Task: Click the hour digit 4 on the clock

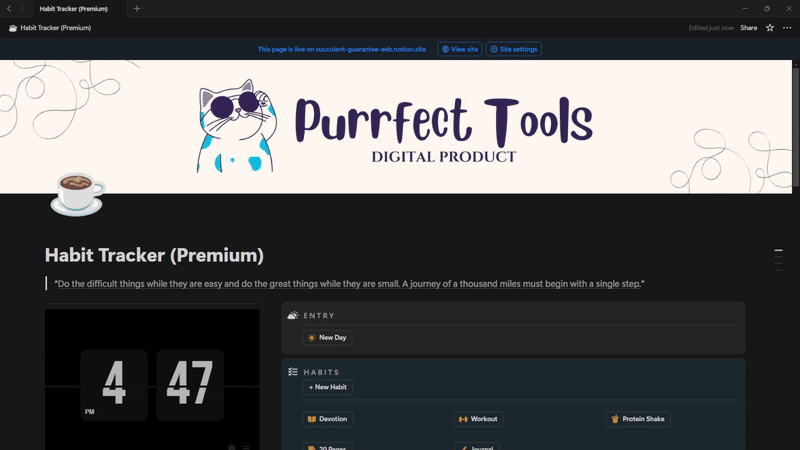Action: (114, 383)
